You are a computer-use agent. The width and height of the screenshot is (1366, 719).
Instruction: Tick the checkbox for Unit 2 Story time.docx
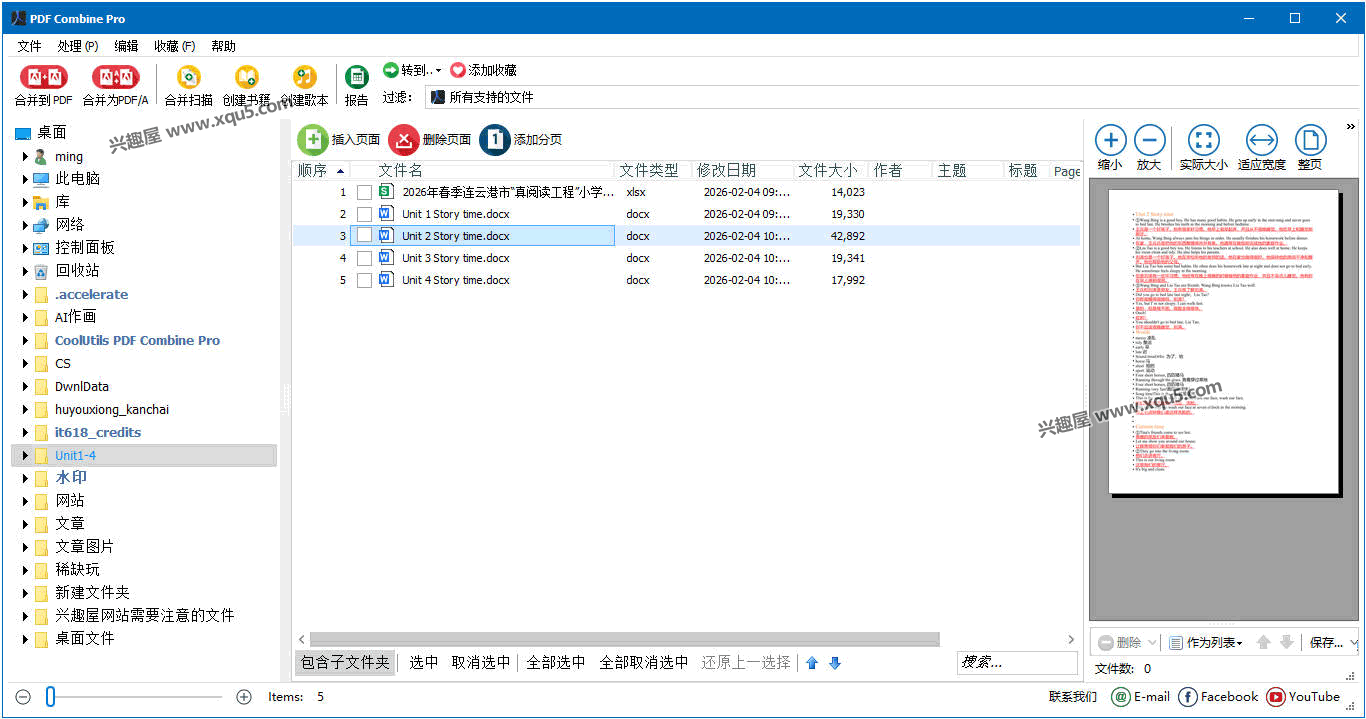click(364, 236)
